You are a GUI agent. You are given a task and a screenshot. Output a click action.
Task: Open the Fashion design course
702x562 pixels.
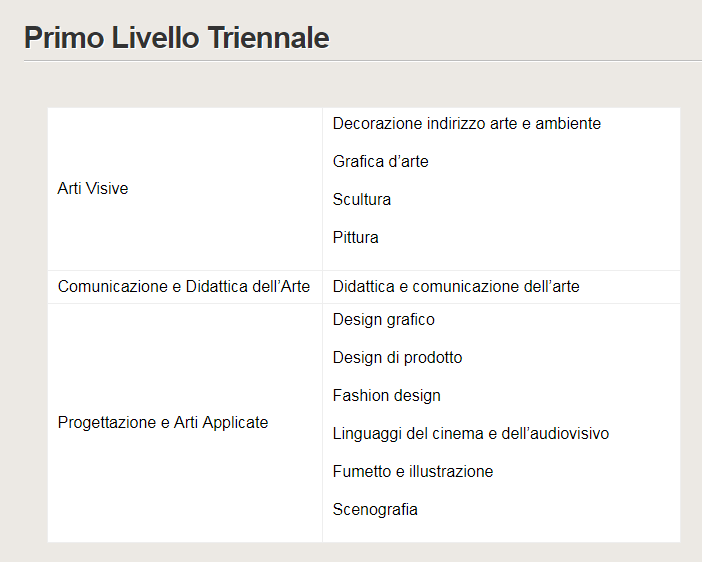tap(387, 396)
